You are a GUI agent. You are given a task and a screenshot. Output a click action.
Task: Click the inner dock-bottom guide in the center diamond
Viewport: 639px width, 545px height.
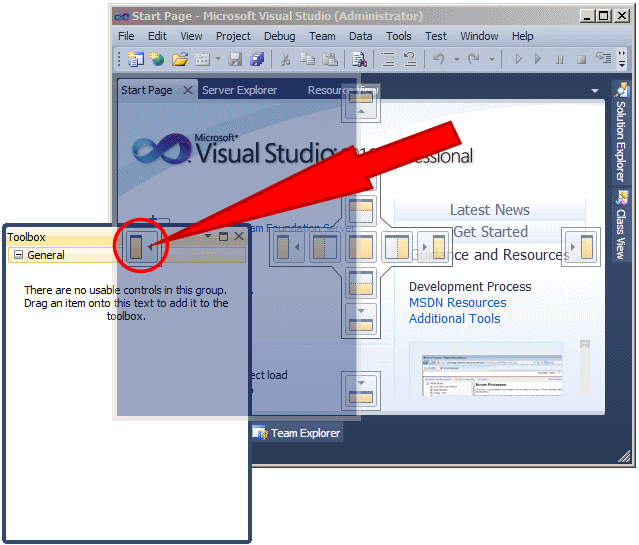click(361, 283)
